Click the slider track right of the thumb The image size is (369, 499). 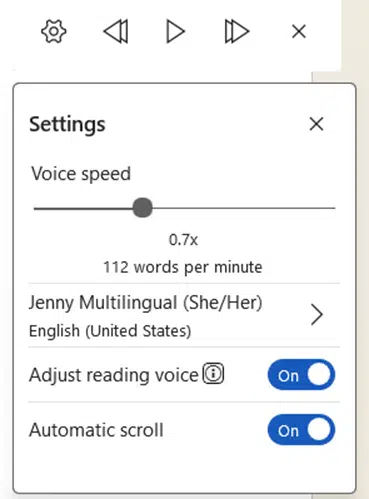coord(244,208)
